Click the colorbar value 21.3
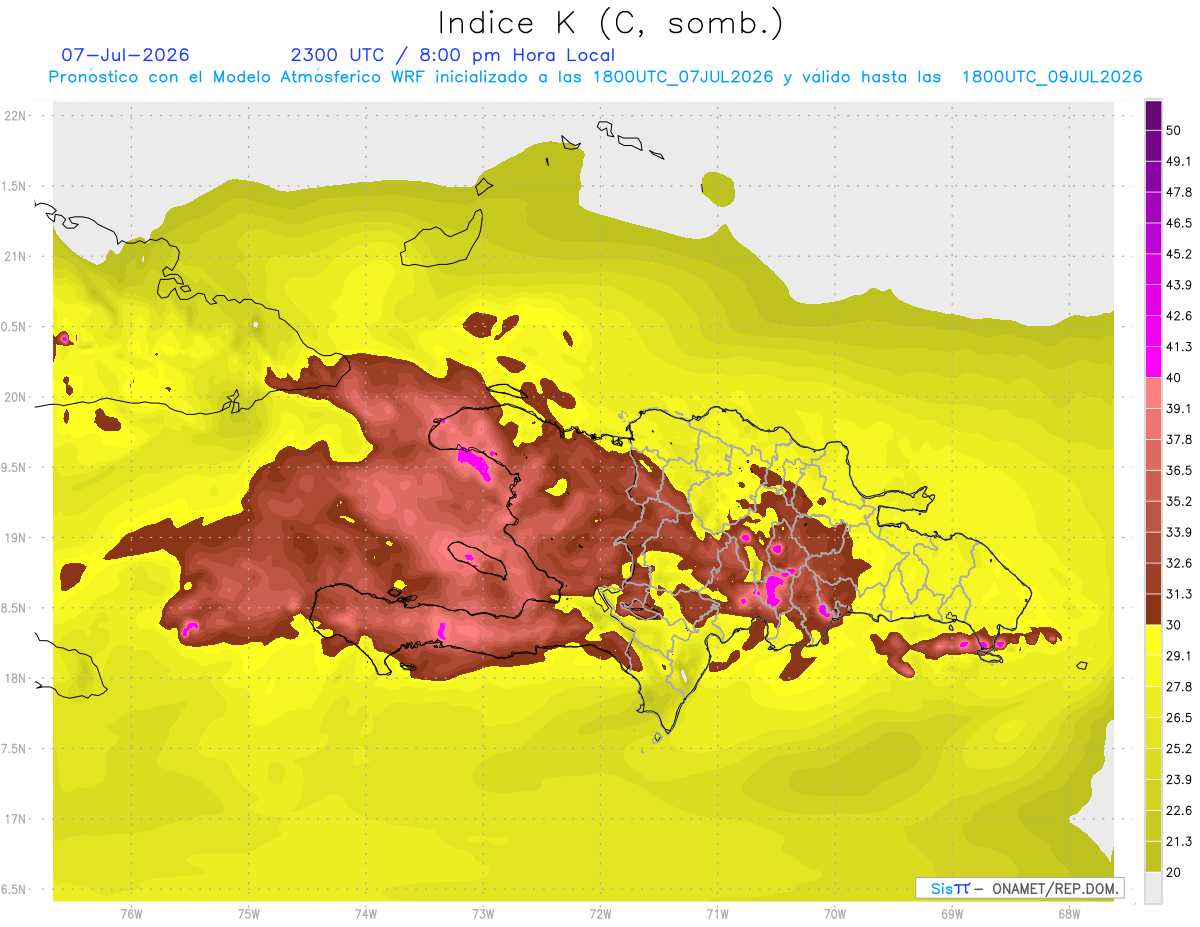The width and height of the screenshot is (1200, 927). click(1178, 841)
